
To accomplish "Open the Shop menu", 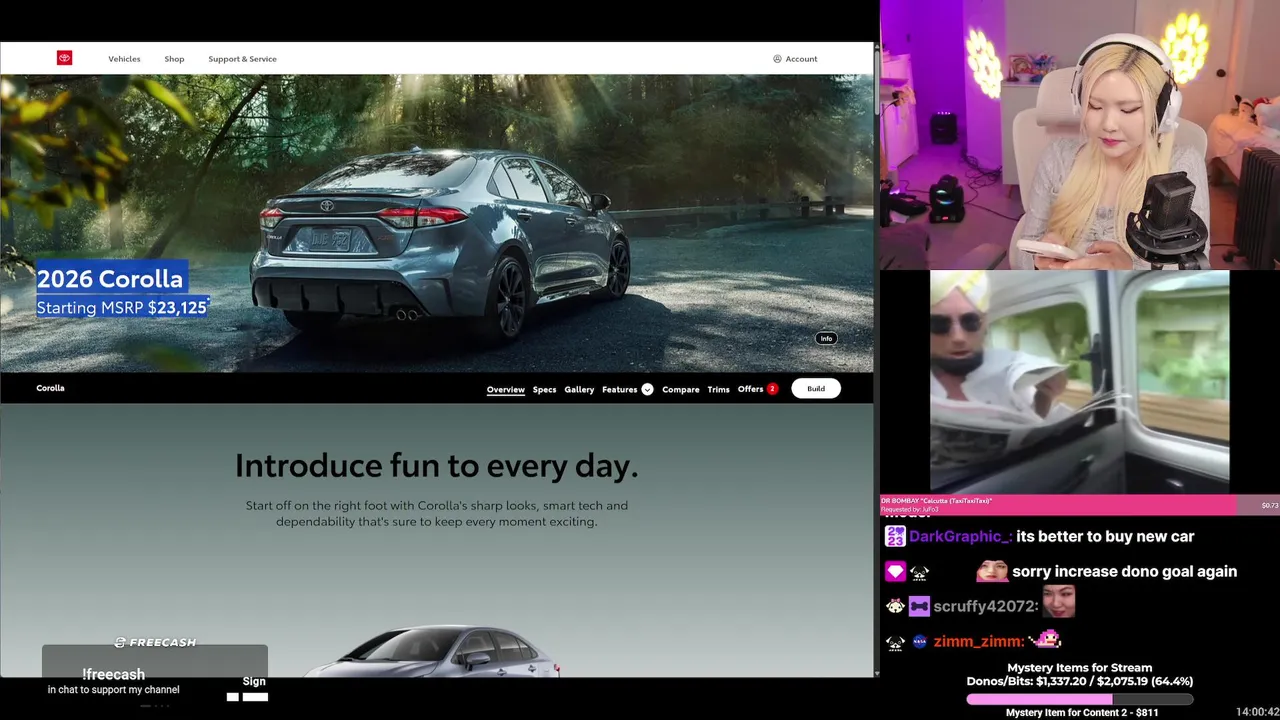I will [x=174, y=59].
